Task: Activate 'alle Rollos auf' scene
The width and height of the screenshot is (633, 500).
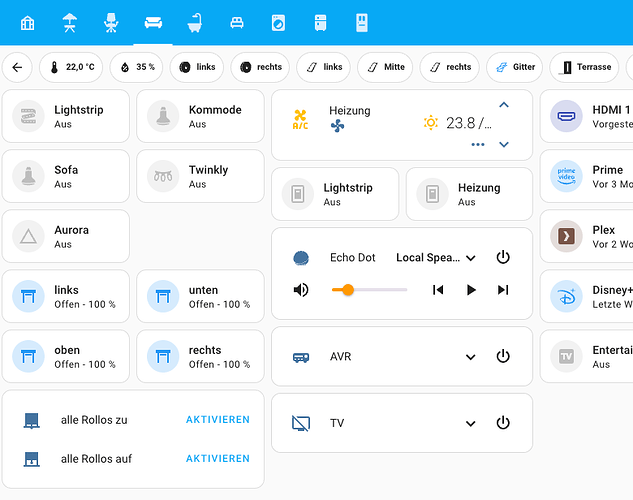Action: pyautogui.click(x=217, y=459)
